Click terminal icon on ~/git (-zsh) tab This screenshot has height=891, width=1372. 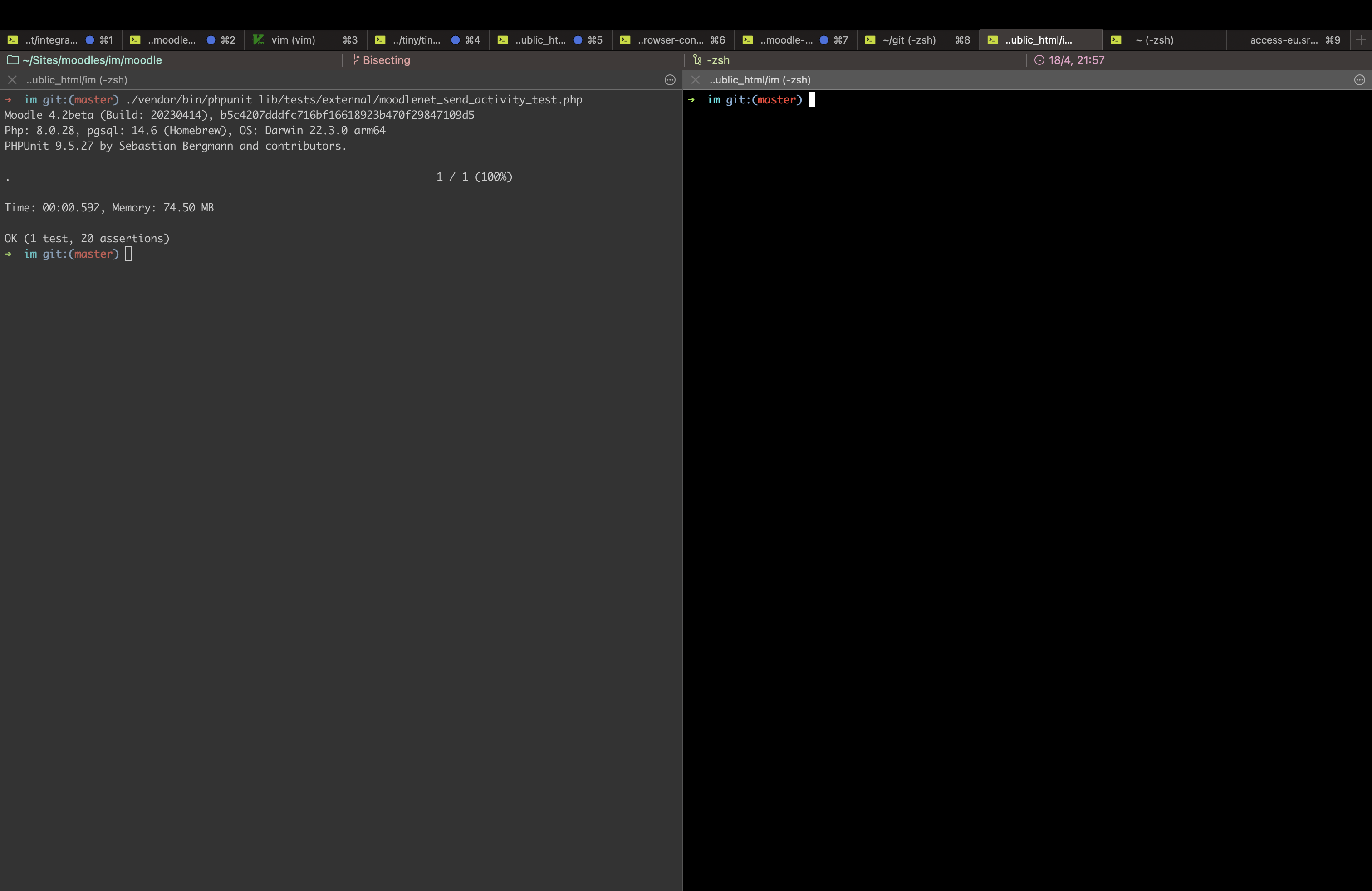pos(870,40)
